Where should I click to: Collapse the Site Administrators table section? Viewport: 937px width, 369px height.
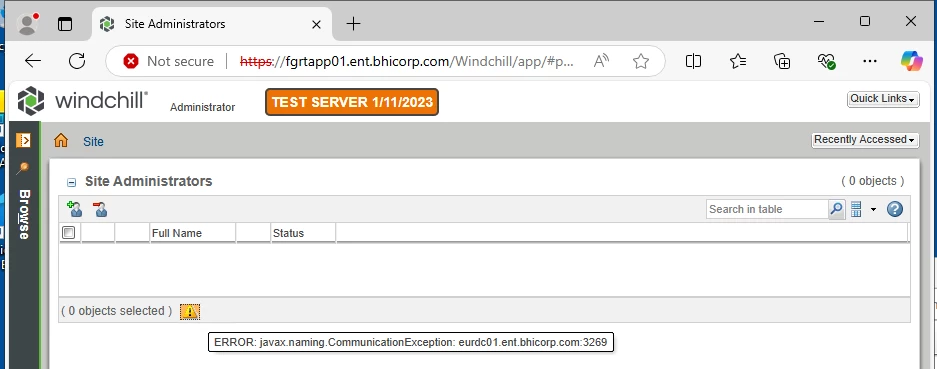click(x=72, y=182)
